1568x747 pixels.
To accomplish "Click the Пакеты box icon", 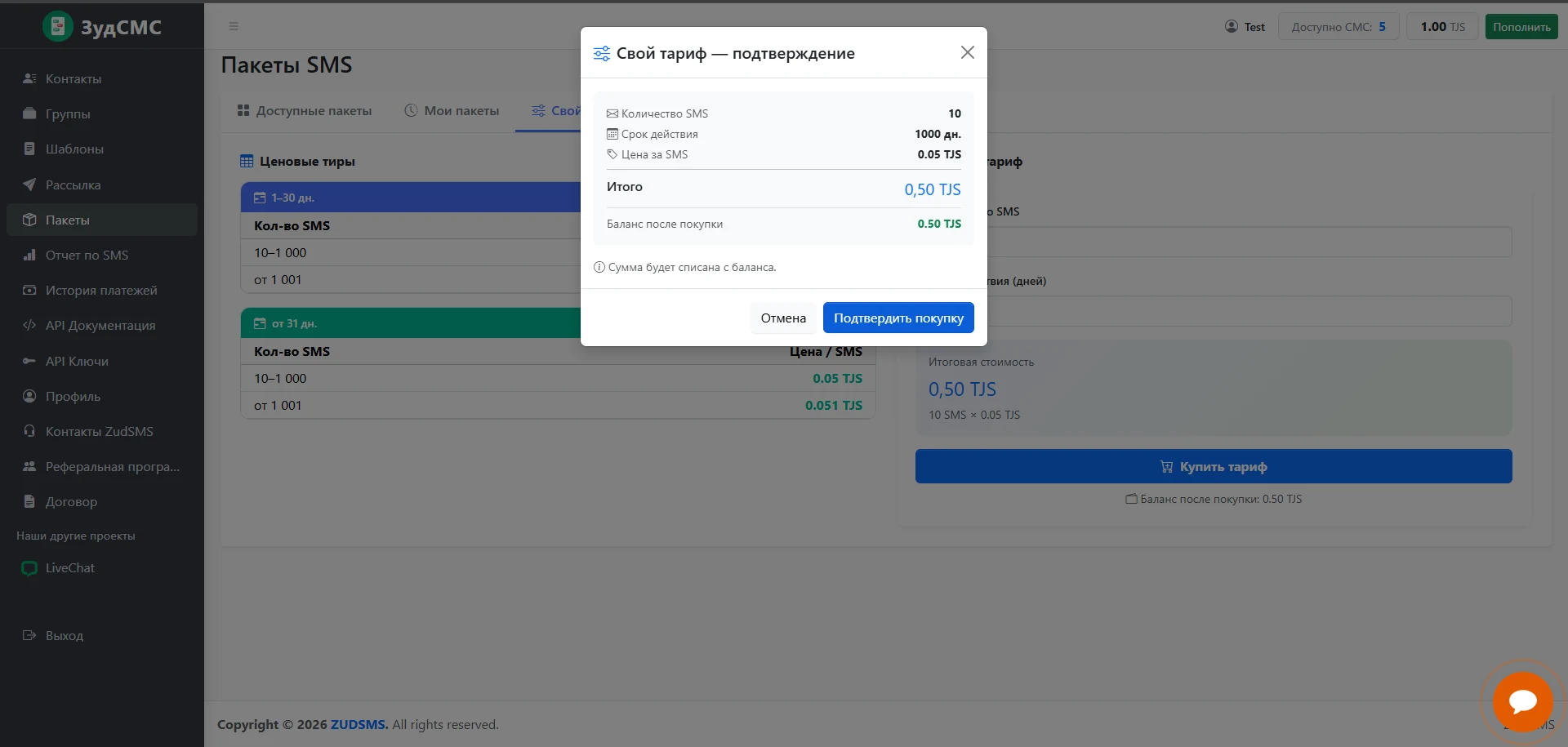I will point(29,220).
